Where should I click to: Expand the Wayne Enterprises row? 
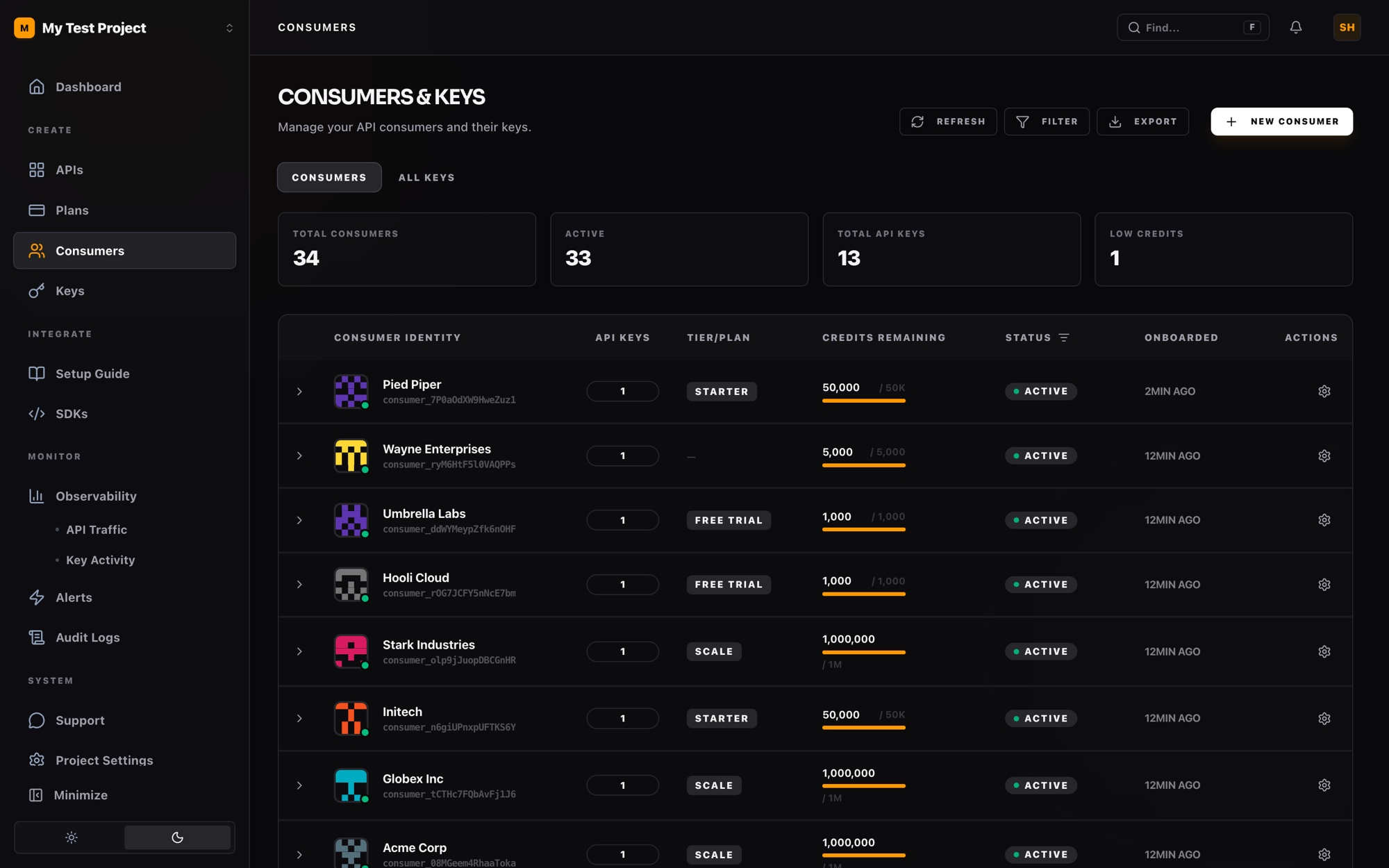[299, 456]
